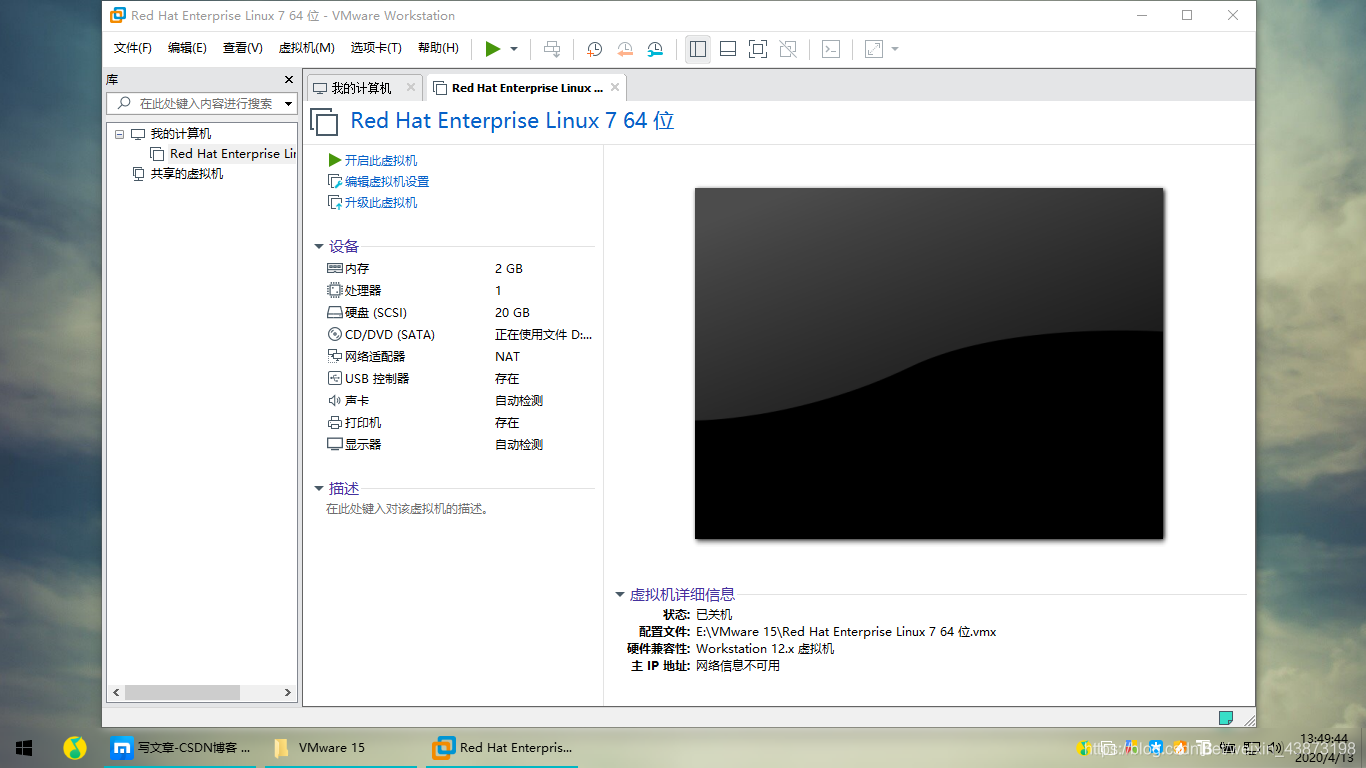Open the 虚拟机(M) menu
Image resolution: width=1366 pixels, height=768 pixels.
(x=306, y=48)
